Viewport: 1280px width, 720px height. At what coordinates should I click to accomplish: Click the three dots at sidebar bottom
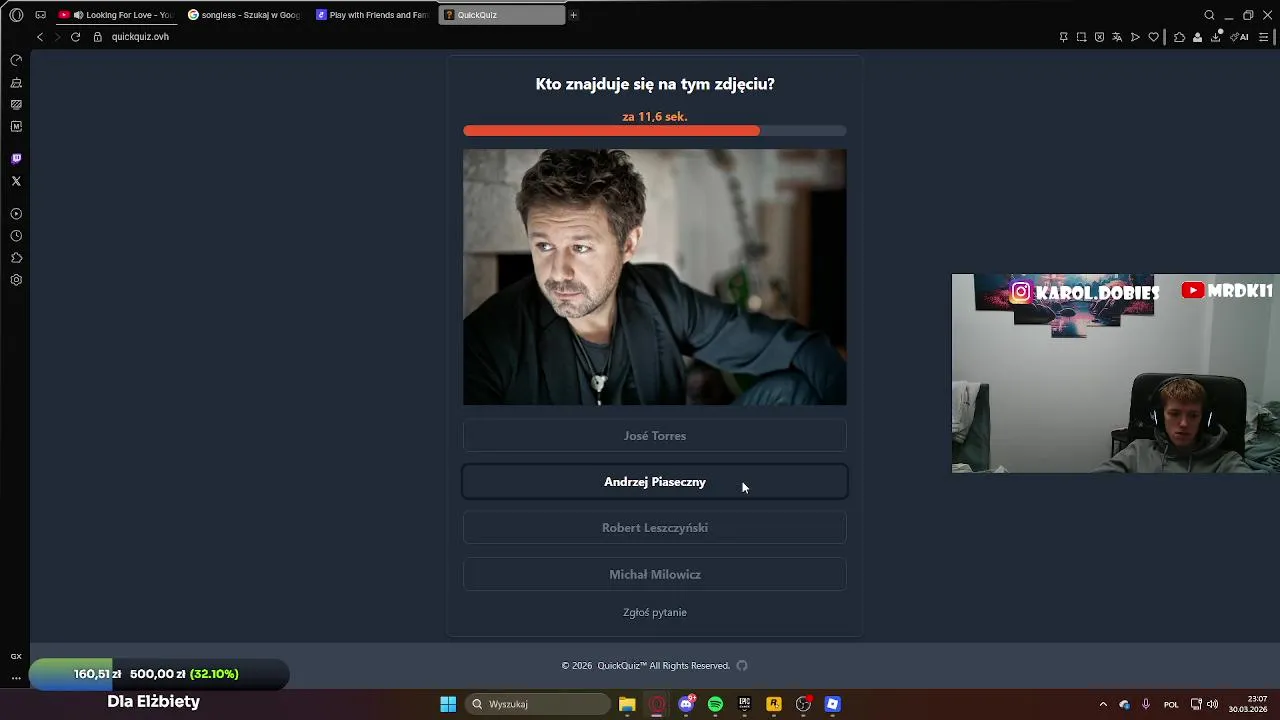(16, 678)
